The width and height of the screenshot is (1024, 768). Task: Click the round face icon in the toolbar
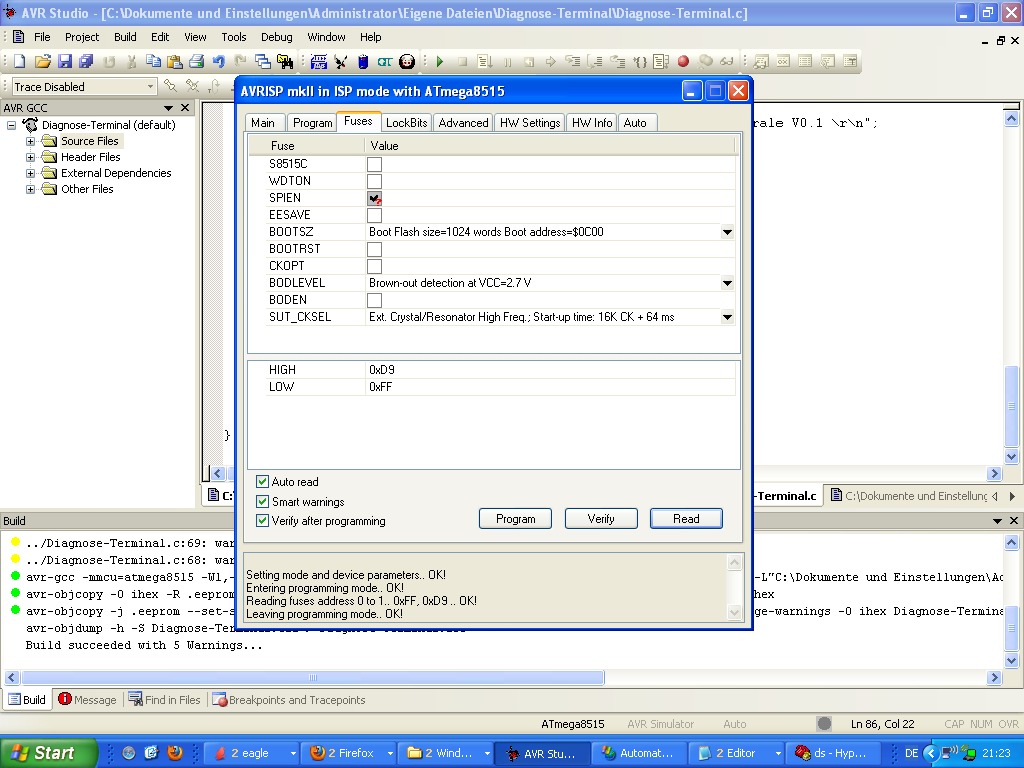tap(407, 61)
